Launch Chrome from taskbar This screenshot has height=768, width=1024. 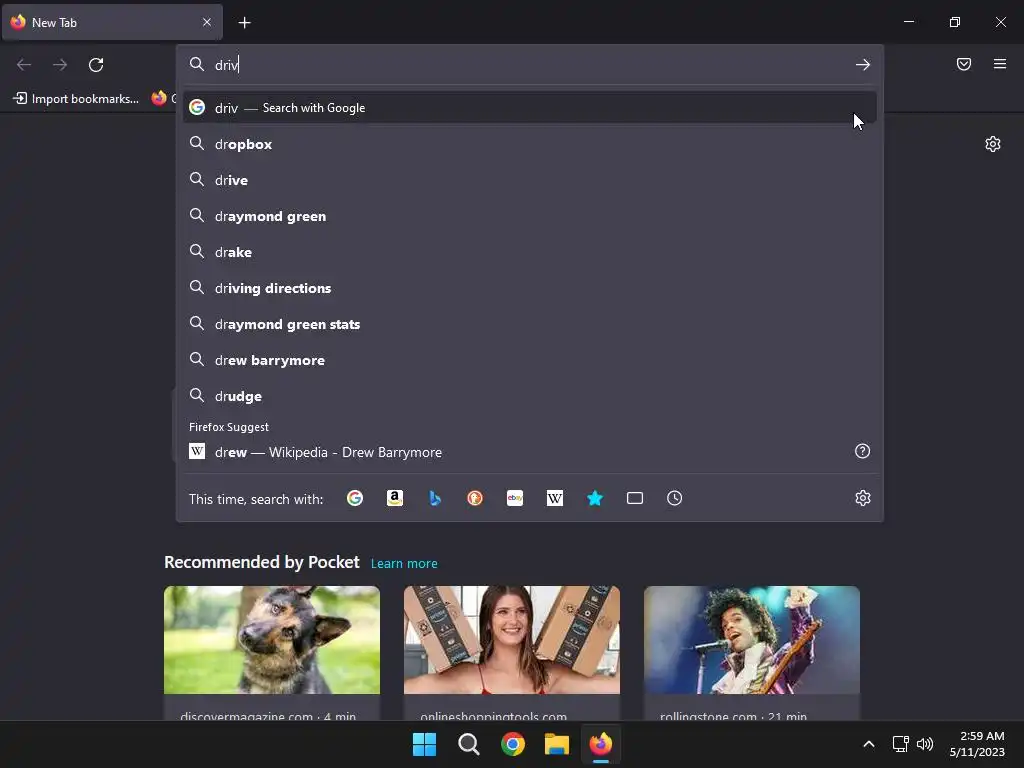[x=513, y=744]
